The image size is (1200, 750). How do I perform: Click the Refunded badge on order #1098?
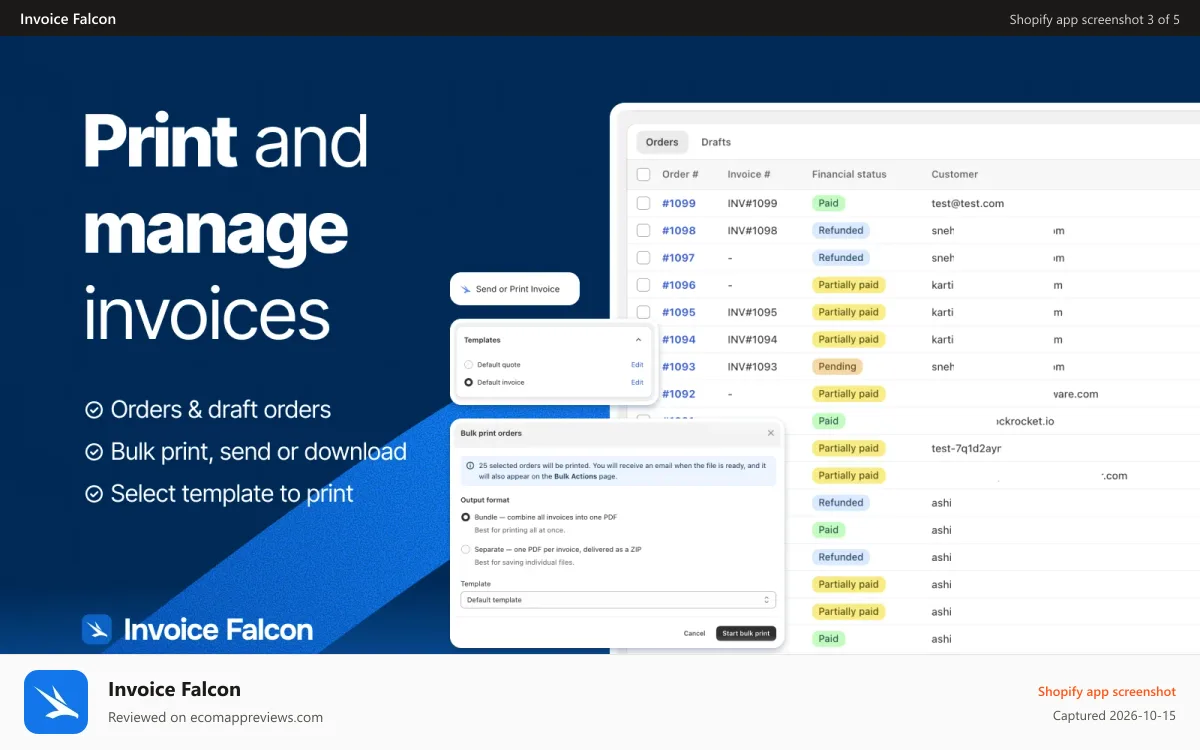tap(841, 230)
